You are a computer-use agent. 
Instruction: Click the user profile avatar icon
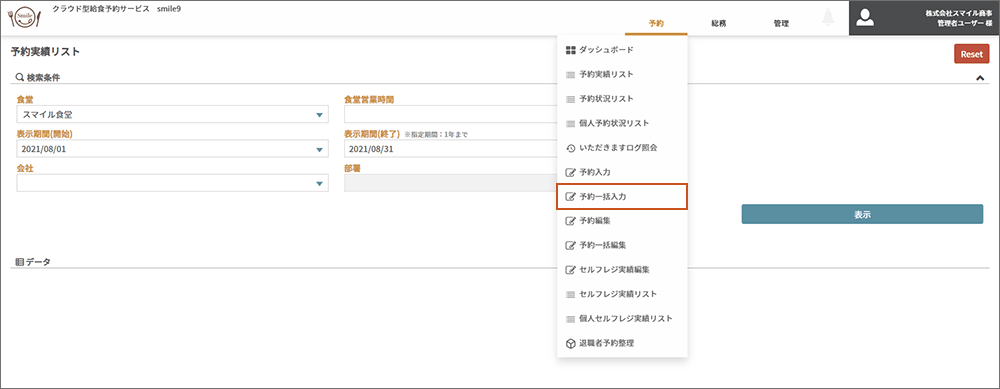pyautogui.click(x=865, y=18)
